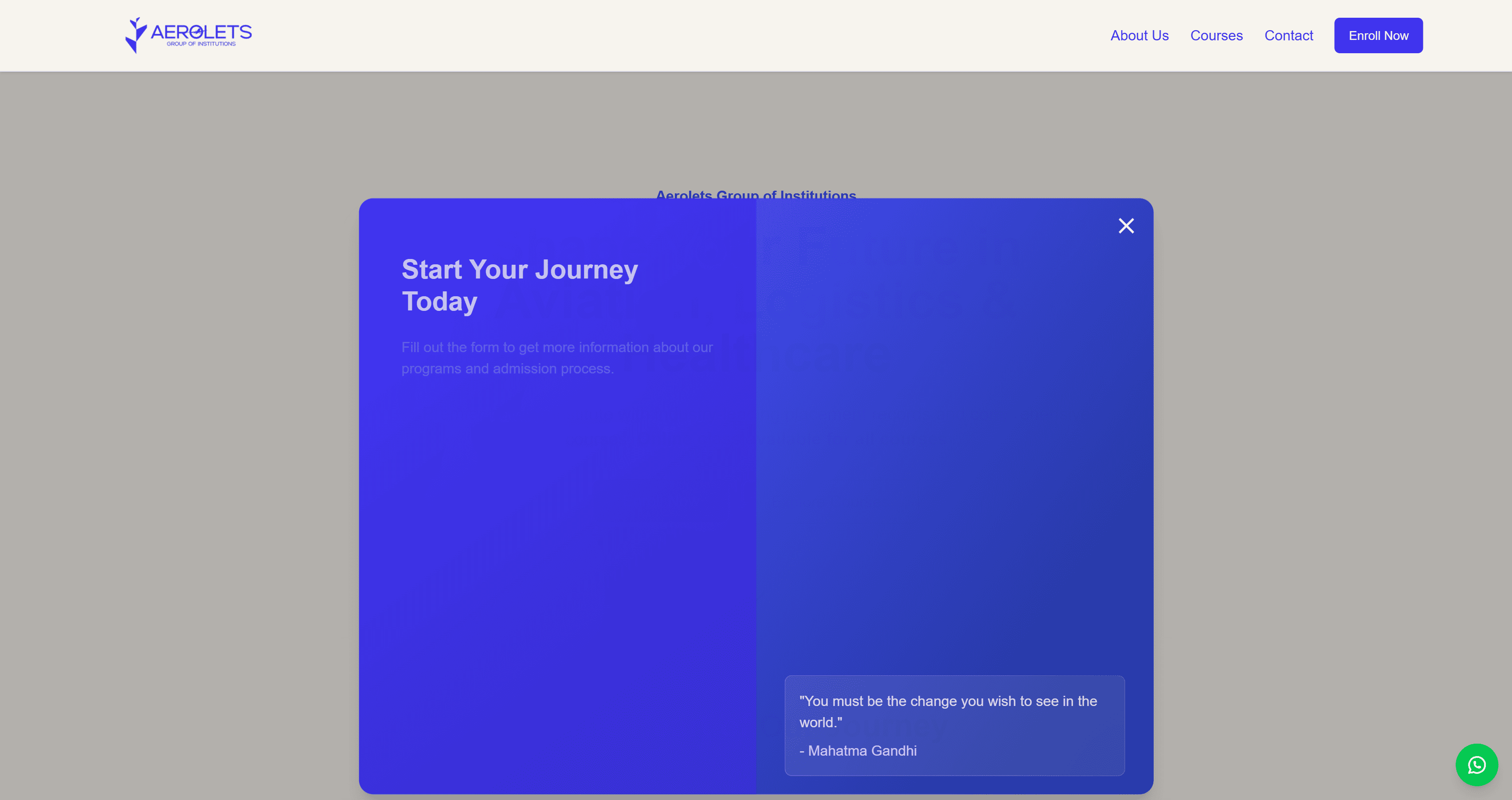Click the Mahatma Gandhi quote card

click(x=954, y=725)
